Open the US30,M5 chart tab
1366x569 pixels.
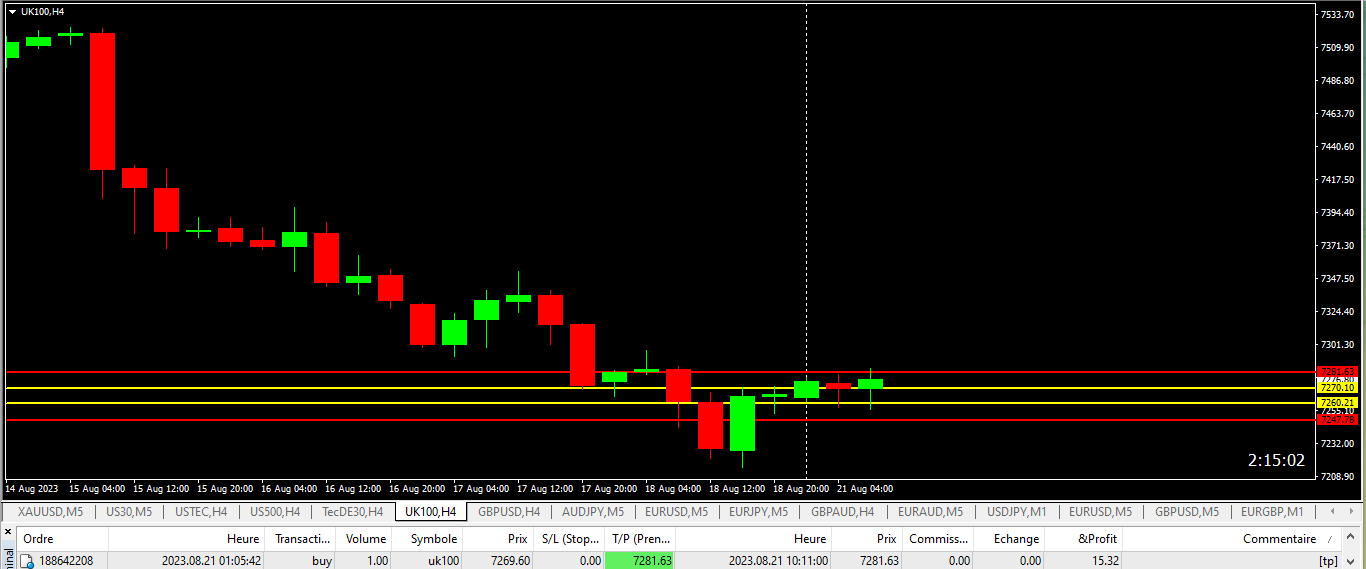tap(129, 512)
